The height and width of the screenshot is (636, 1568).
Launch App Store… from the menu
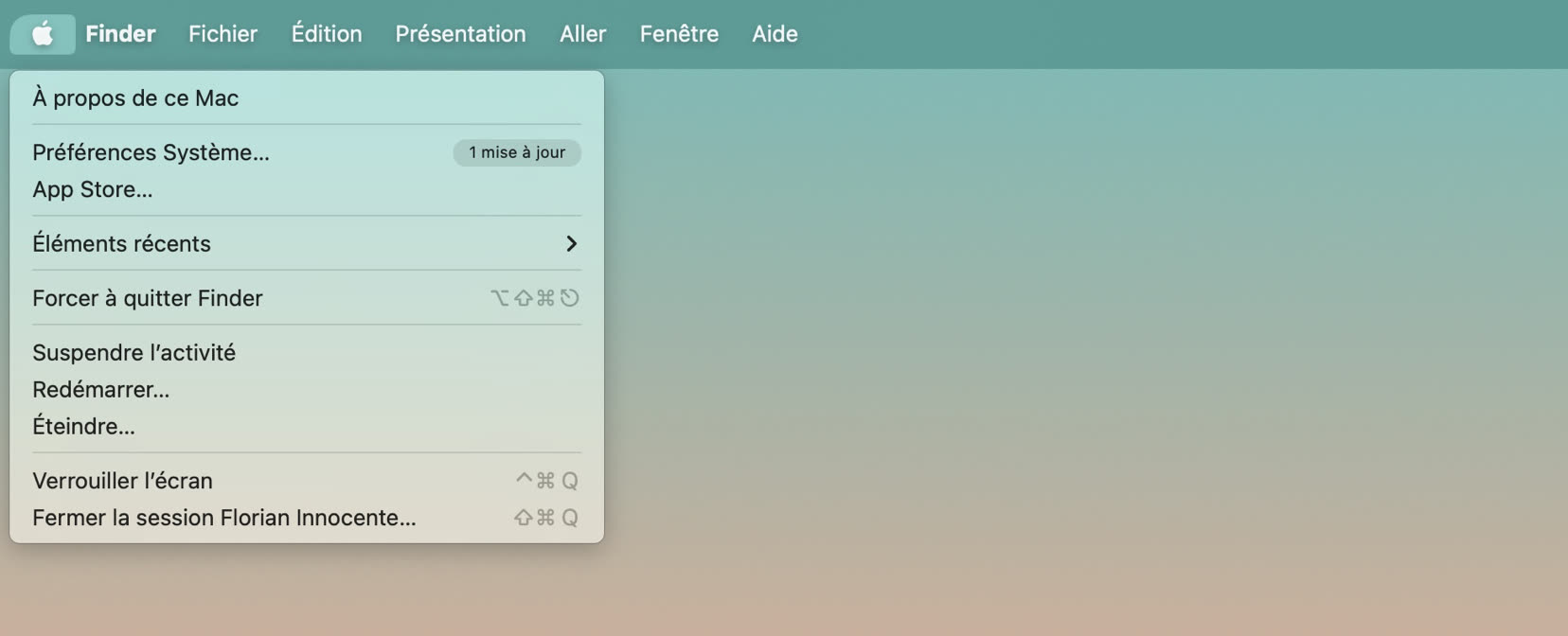click(307, 189)
